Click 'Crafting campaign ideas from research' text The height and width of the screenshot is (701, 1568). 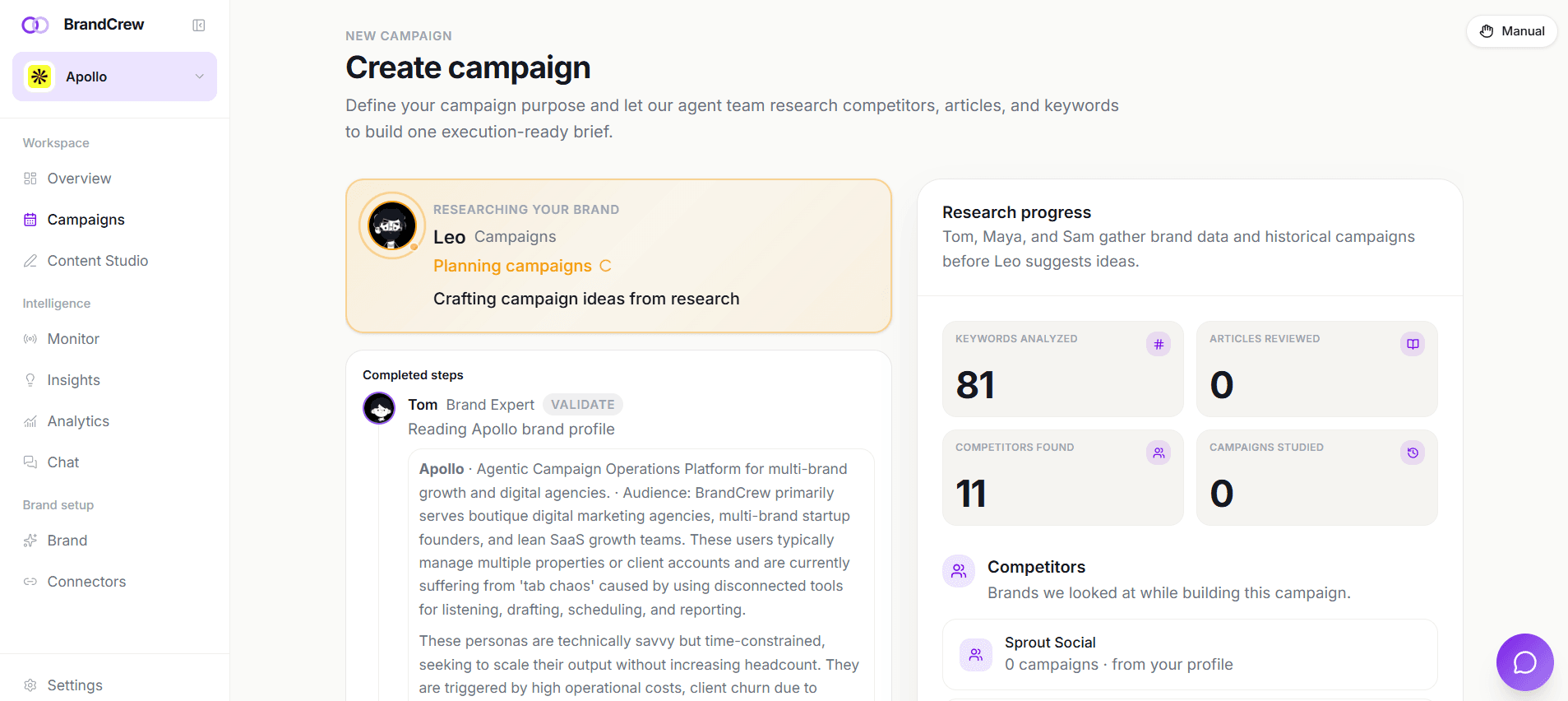click(586, 299)
